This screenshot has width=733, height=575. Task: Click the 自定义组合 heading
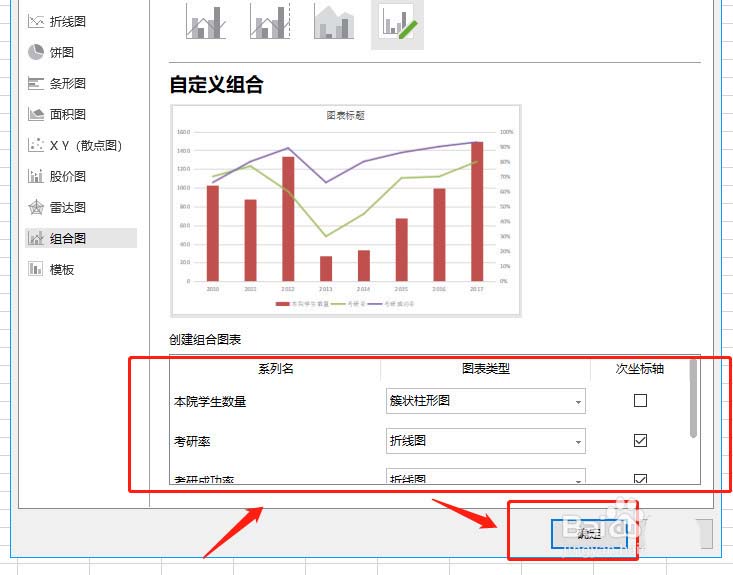tap(216, 85)
